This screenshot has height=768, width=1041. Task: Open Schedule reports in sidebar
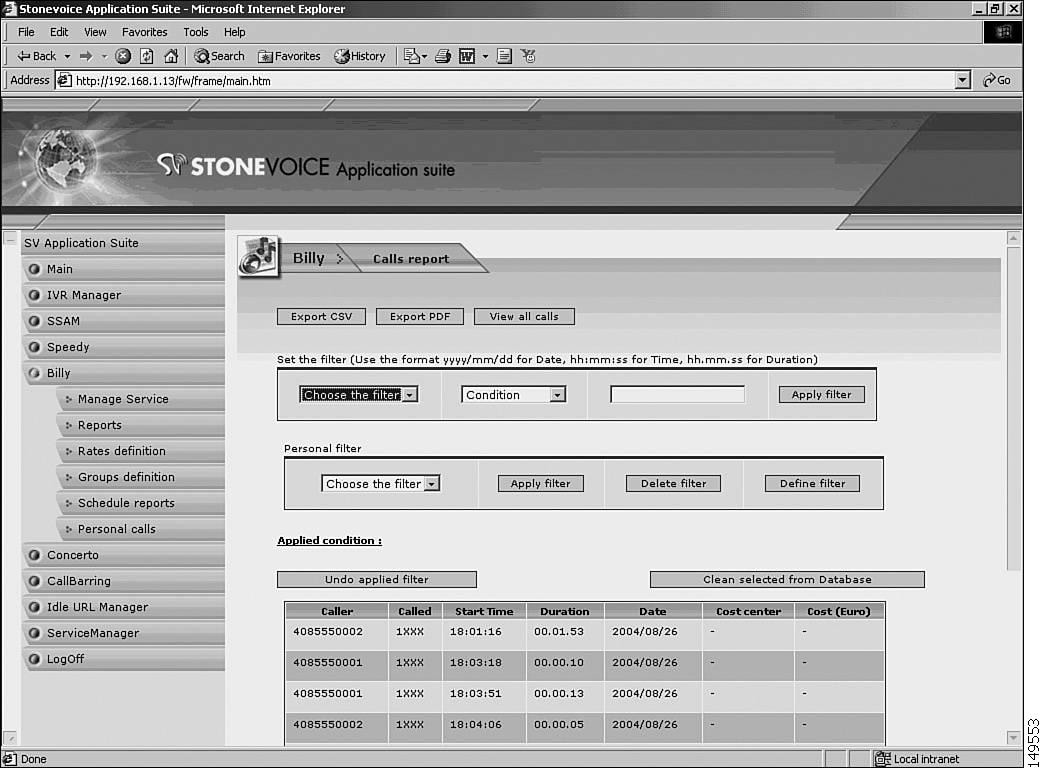coord(141,503)
